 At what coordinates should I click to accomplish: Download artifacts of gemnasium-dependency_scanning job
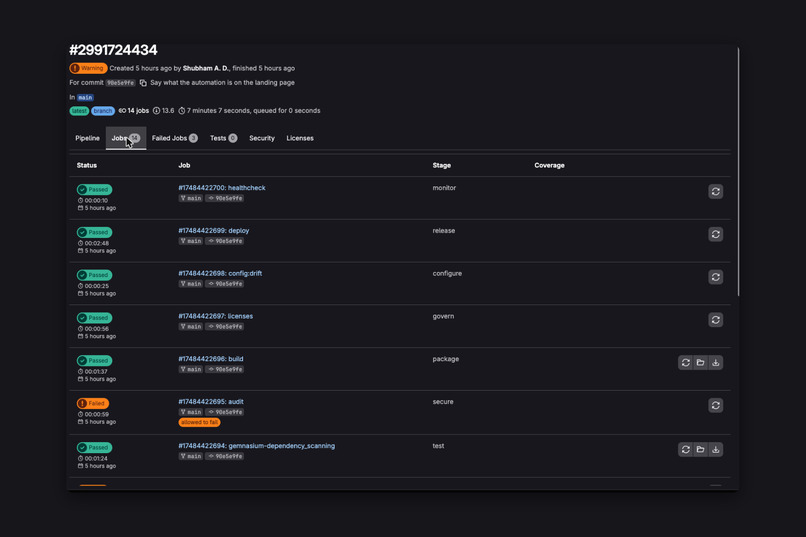(x=716, y=450)
